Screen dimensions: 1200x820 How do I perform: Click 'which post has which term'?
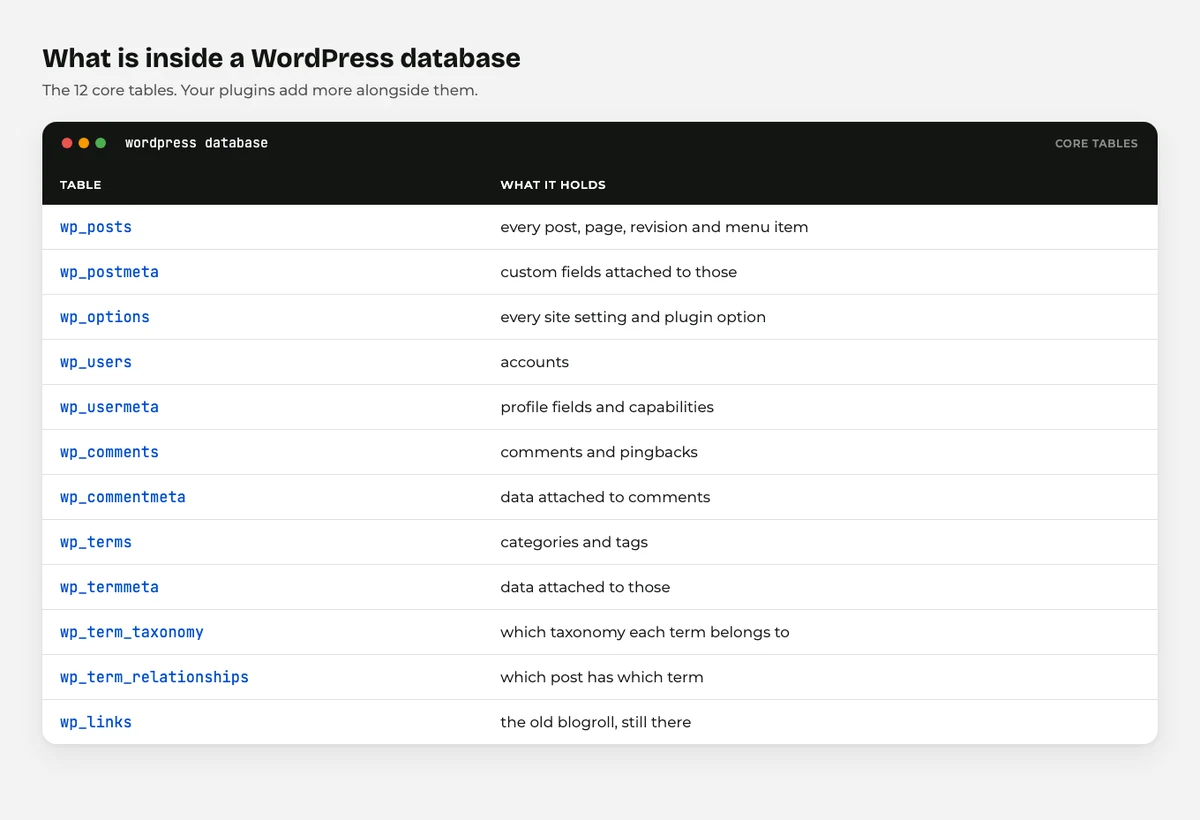(x=602, y=677)
